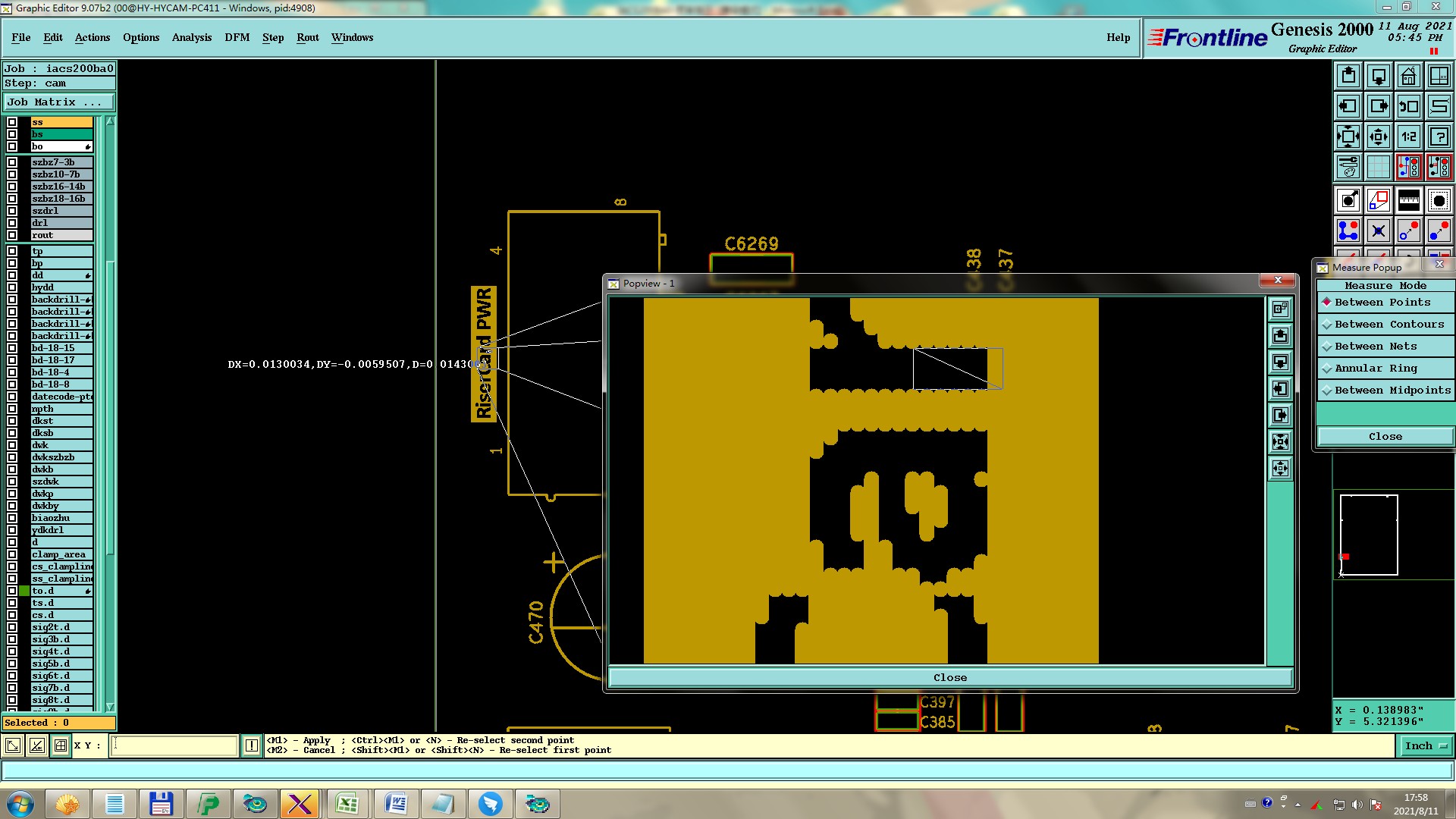This screenshot has height=819, width=1456.
Task: Toggle display checkbox for layer rout
Action: [x=12, y=235]
